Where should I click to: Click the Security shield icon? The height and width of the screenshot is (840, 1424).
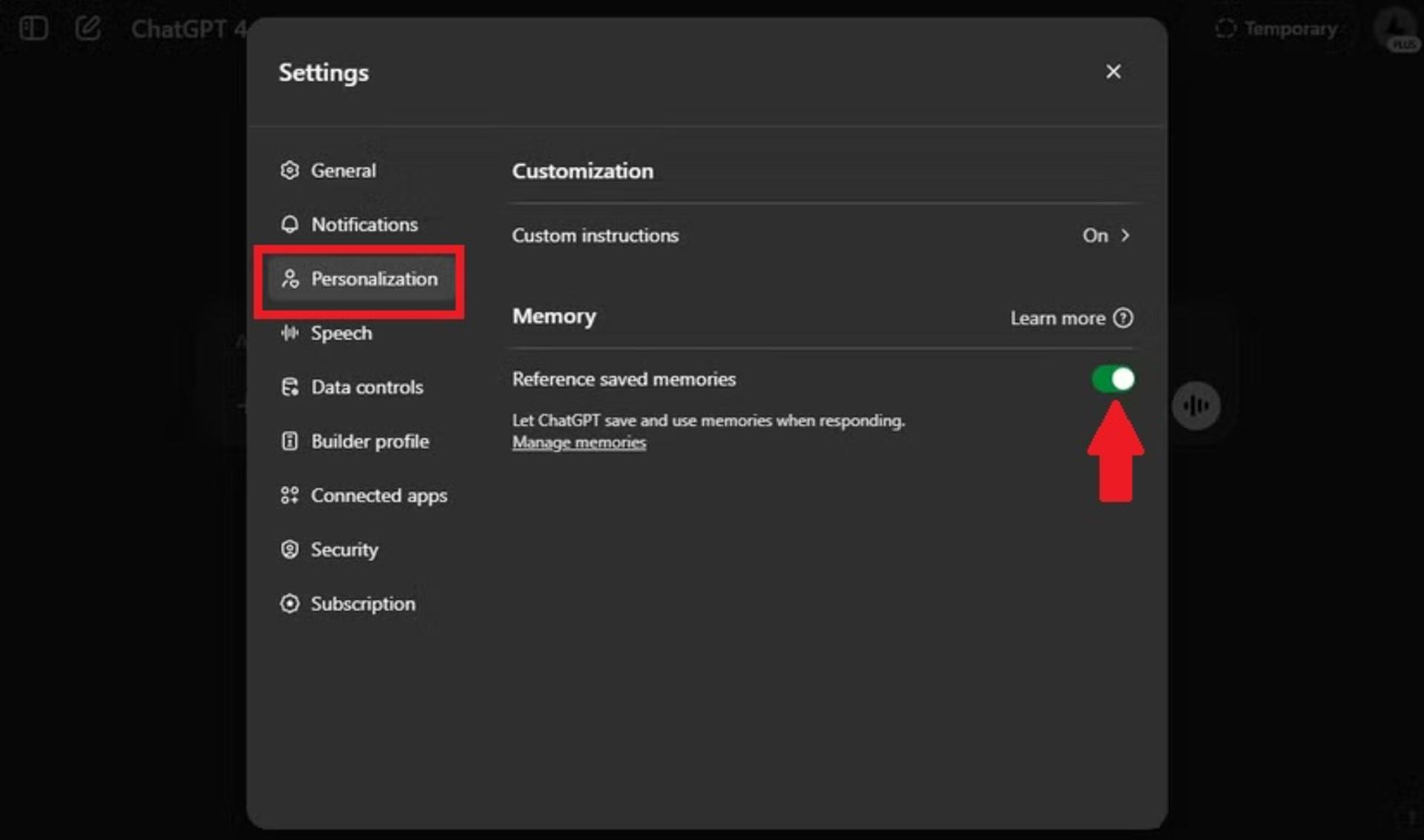click(289, 549)
